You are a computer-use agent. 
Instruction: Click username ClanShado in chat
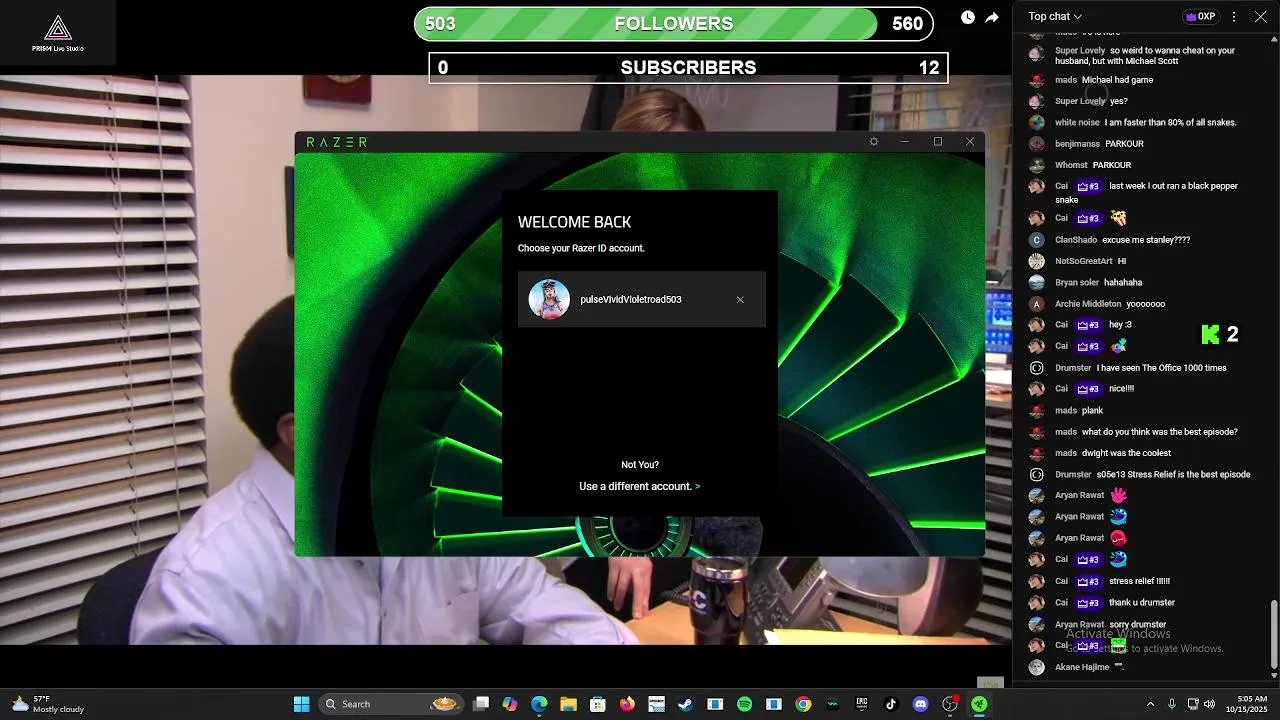click(1076, 240)
